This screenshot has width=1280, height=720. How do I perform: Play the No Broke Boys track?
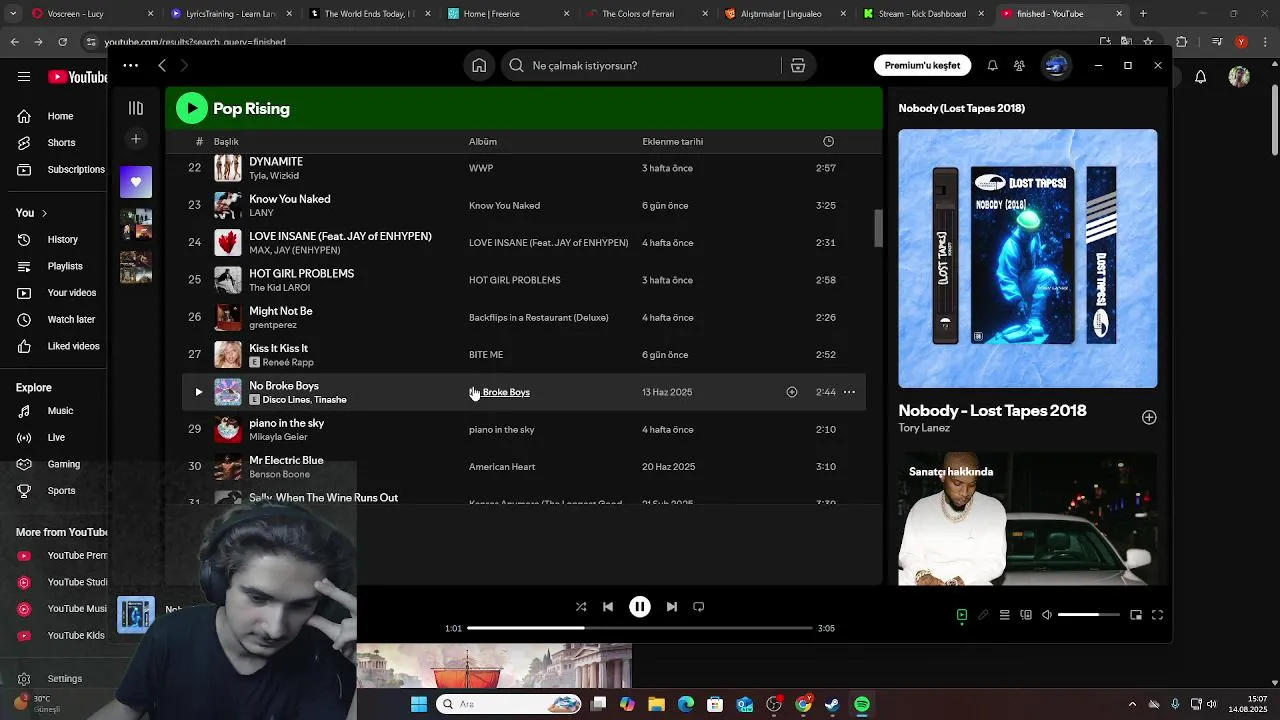(198, 392)
